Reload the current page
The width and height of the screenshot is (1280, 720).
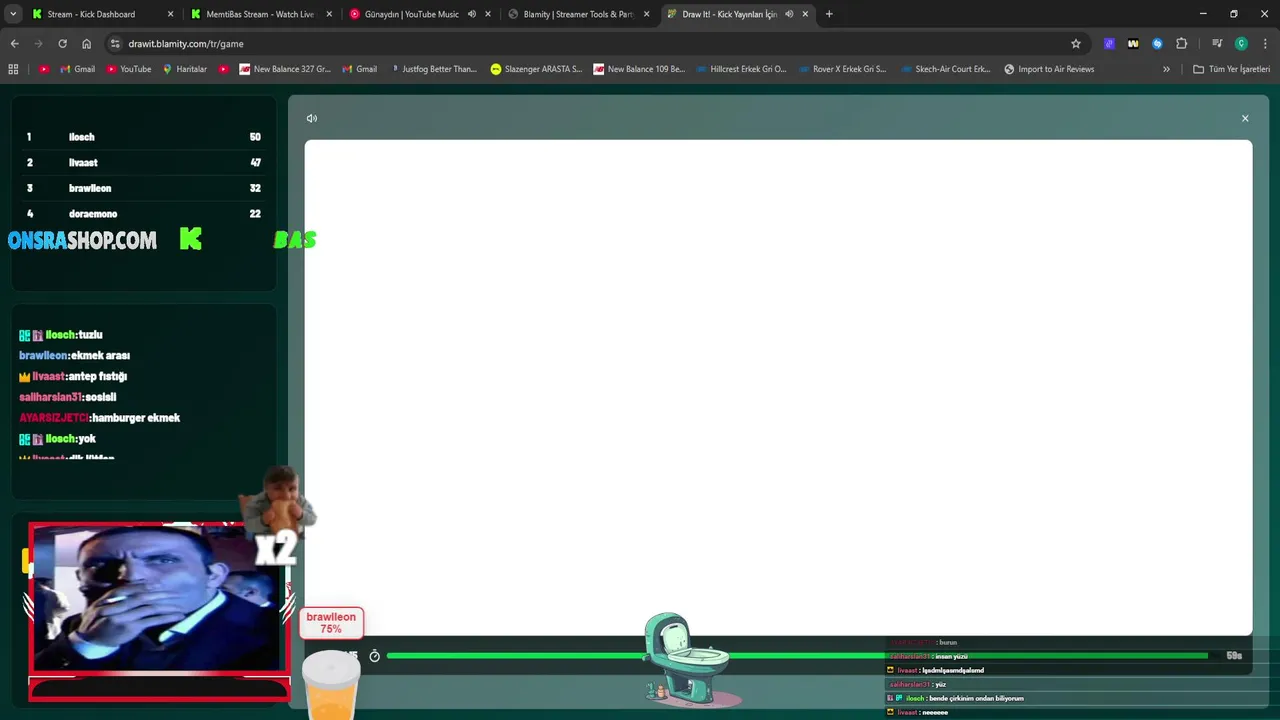(62, 44)
